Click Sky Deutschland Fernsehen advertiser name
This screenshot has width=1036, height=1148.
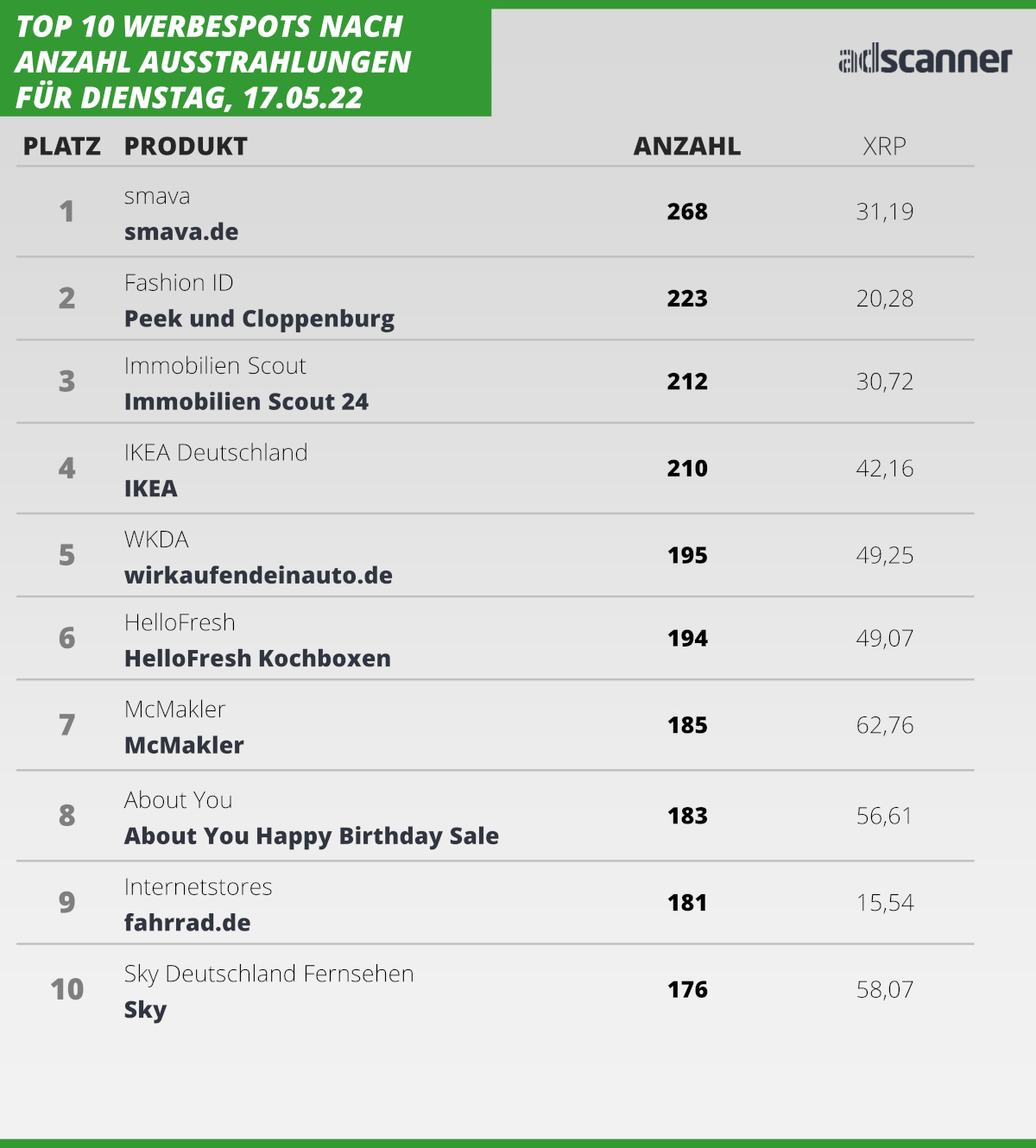coord(268,974)
